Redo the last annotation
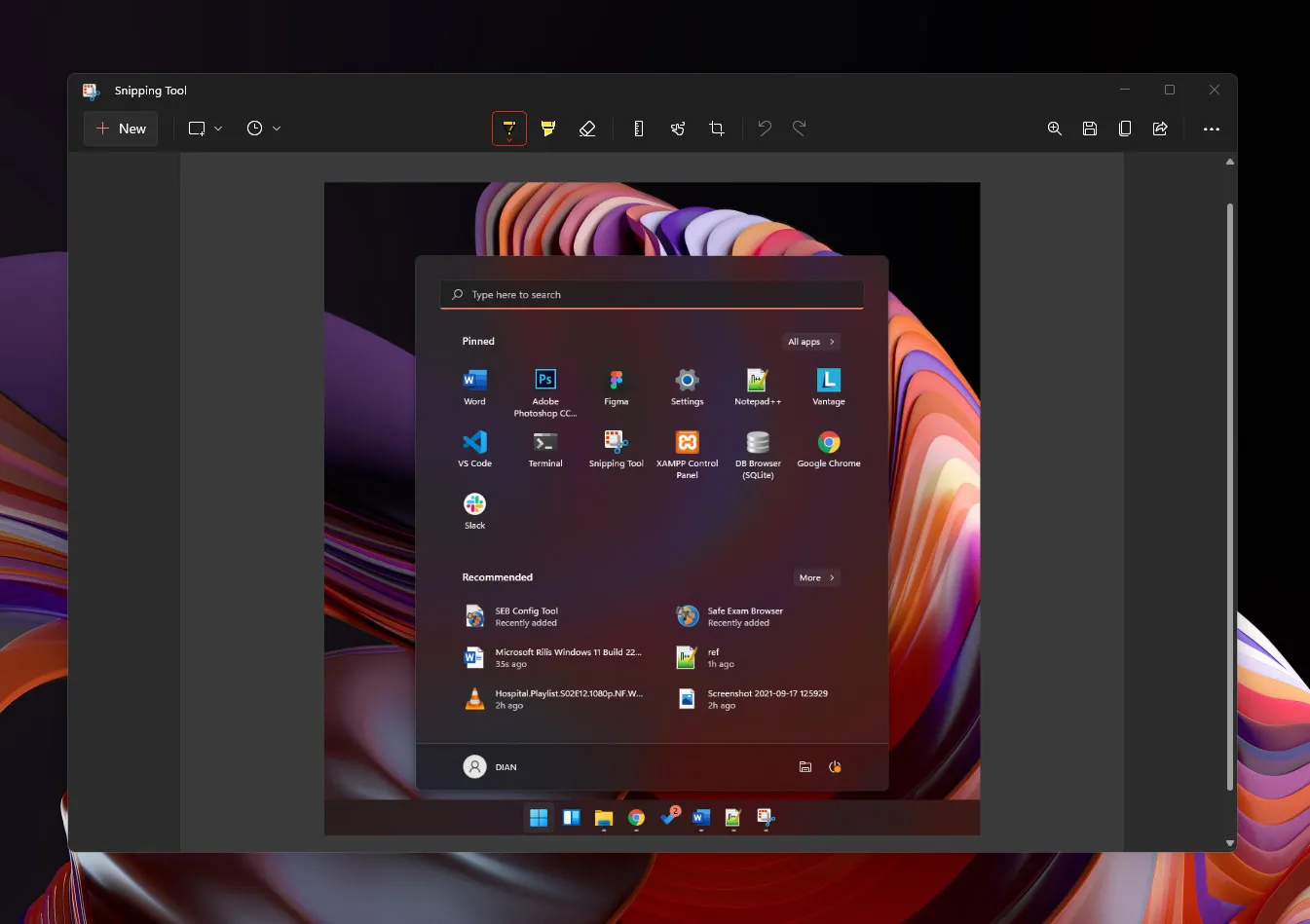The width and height of the screenshot is (1310, 924). click(799, 128)
